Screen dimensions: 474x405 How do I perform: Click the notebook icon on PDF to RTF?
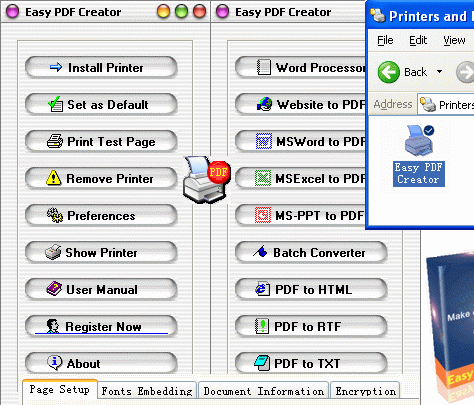pyautogui.click(x=262, y=326)
